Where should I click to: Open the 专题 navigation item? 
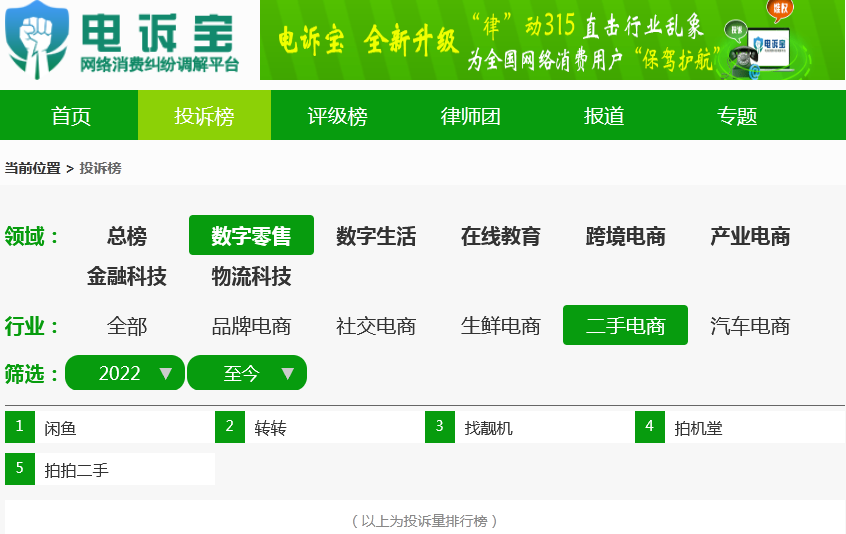(x=737, y=115)
